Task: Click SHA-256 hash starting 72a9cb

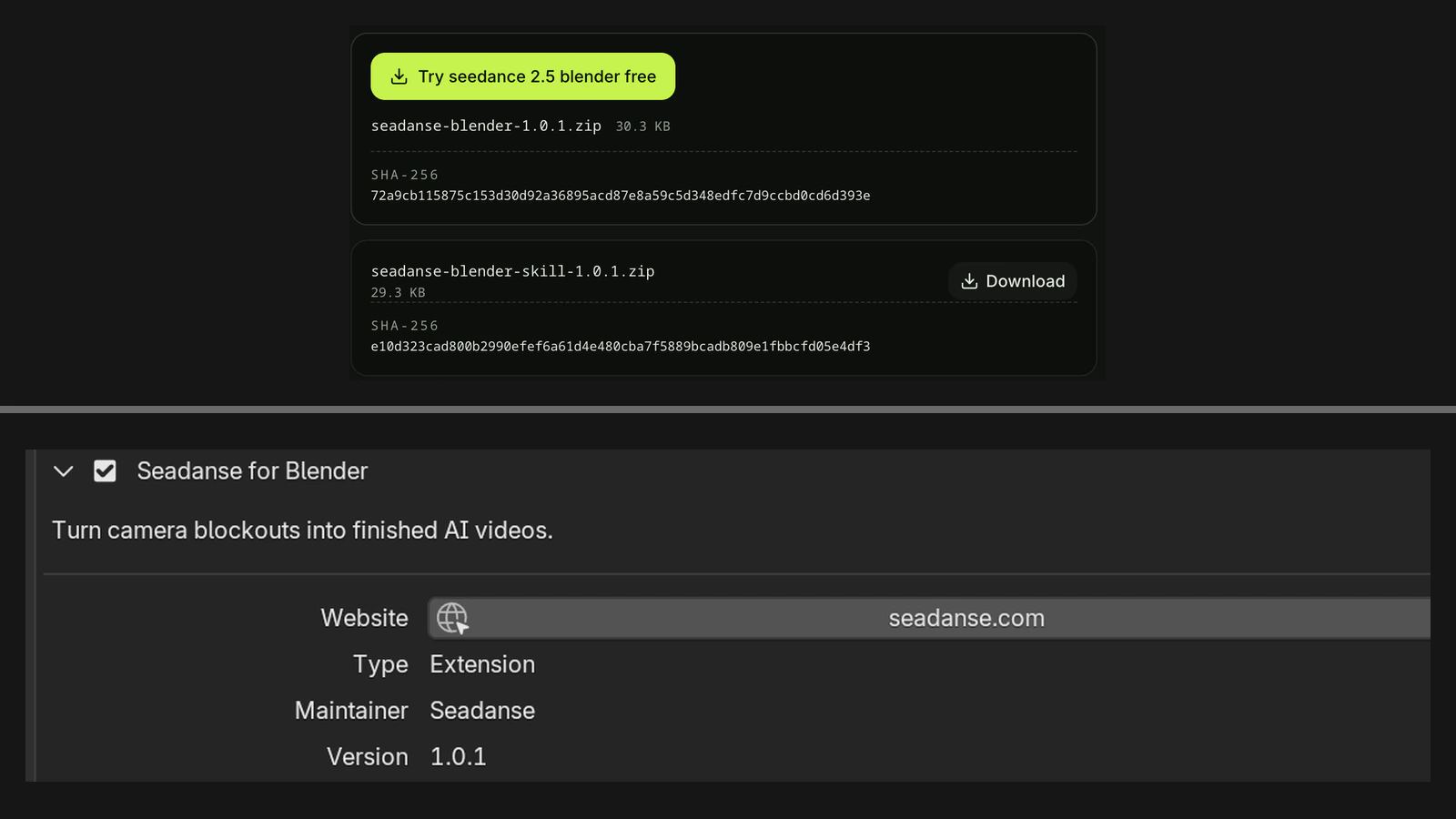Action: tap(621, 196)
